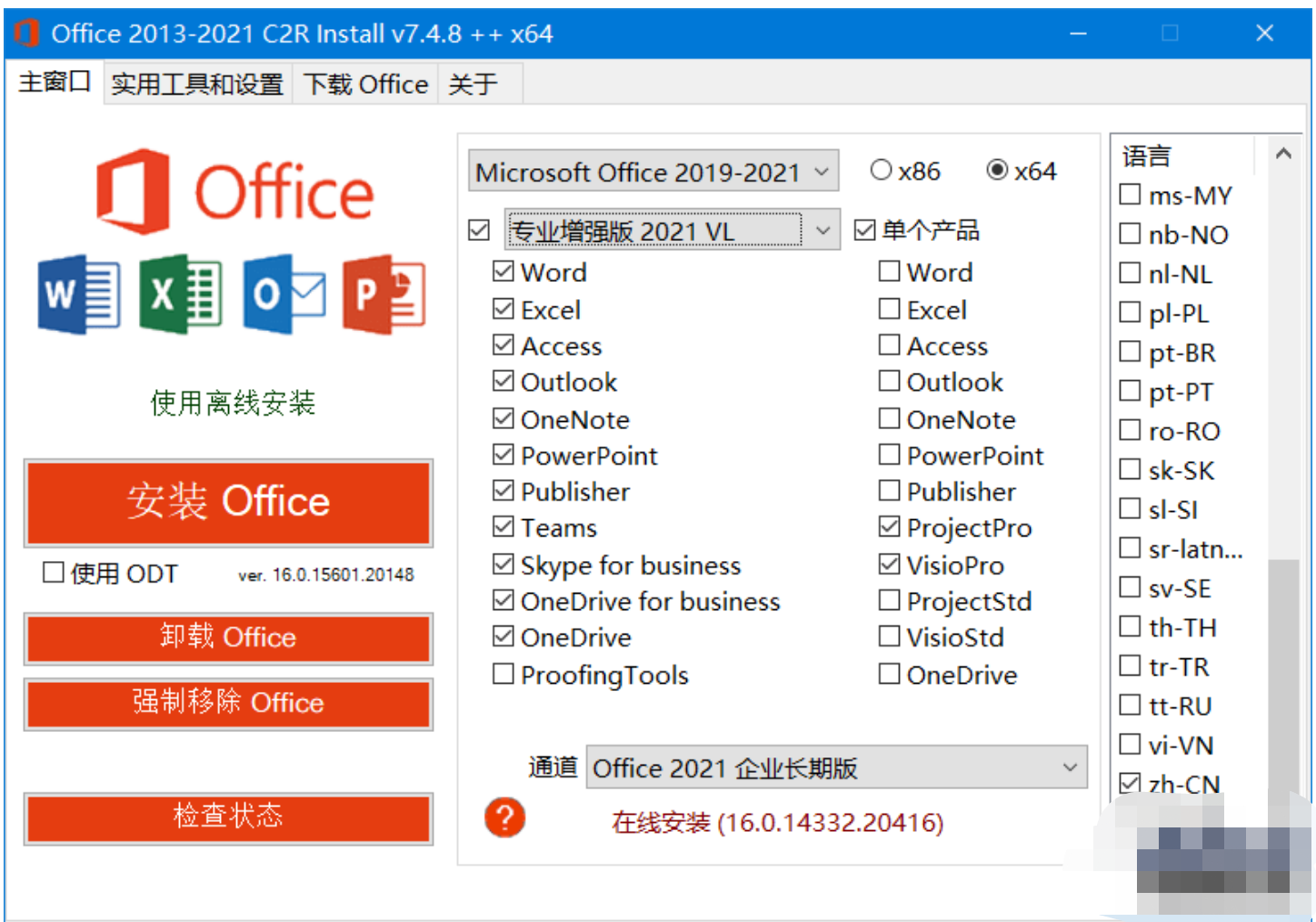
Task: Check the nb-NO language
Action: [x=1130, y=234]
